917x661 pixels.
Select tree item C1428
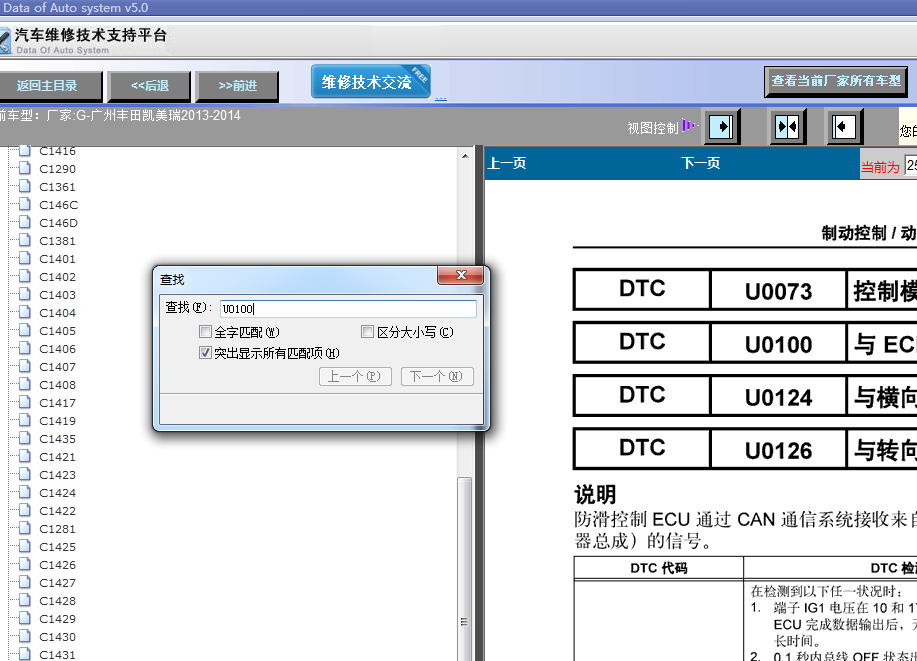point(57,601)
